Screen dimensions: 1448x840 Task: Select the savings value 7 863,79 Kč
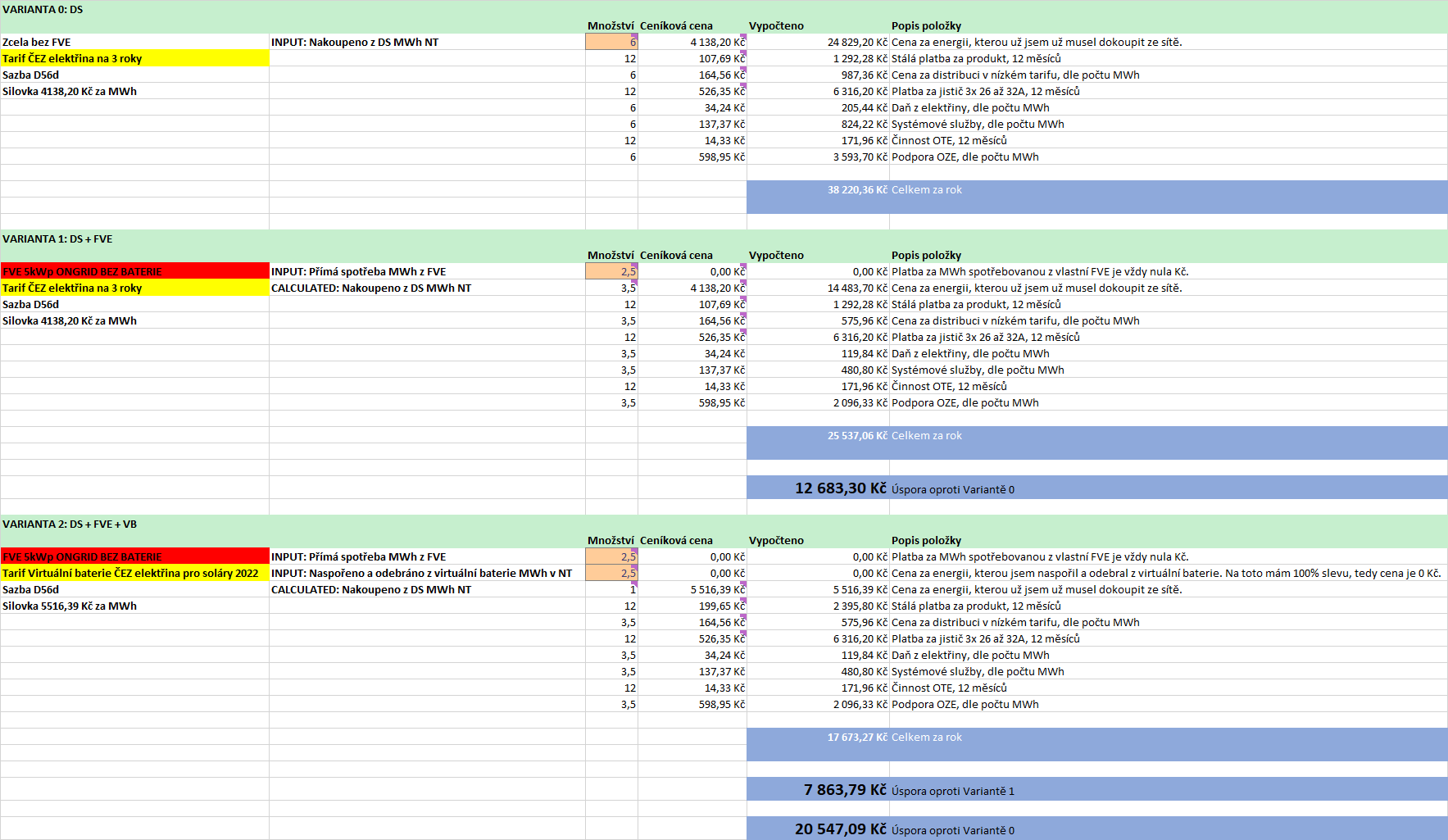point(818,789)
